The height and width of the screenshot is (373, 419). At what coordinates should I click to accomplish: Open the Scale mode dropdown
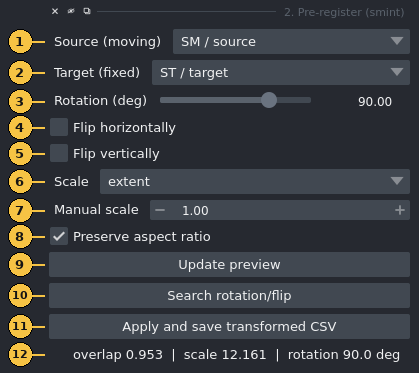tap(255, 181)
